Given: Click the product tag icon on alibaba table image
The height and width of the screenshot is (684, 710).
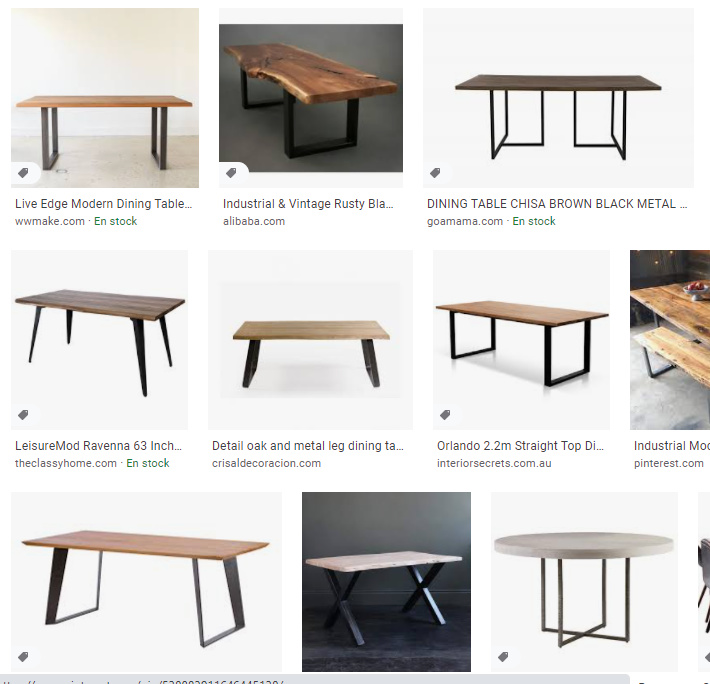Looking at the screenshot, I should pos(231,172).
